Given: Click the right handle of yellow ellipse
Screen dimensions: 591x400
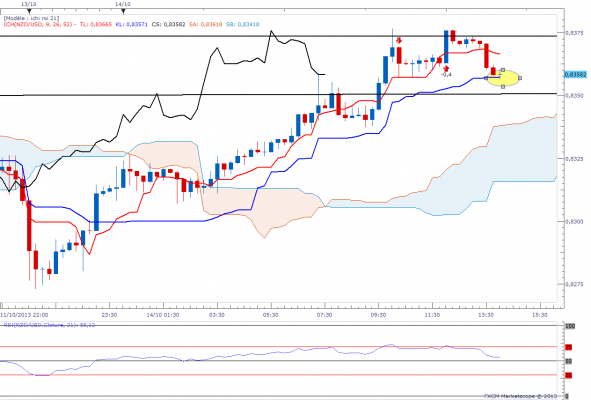Looking at the screenshot, I should point(520,78).
